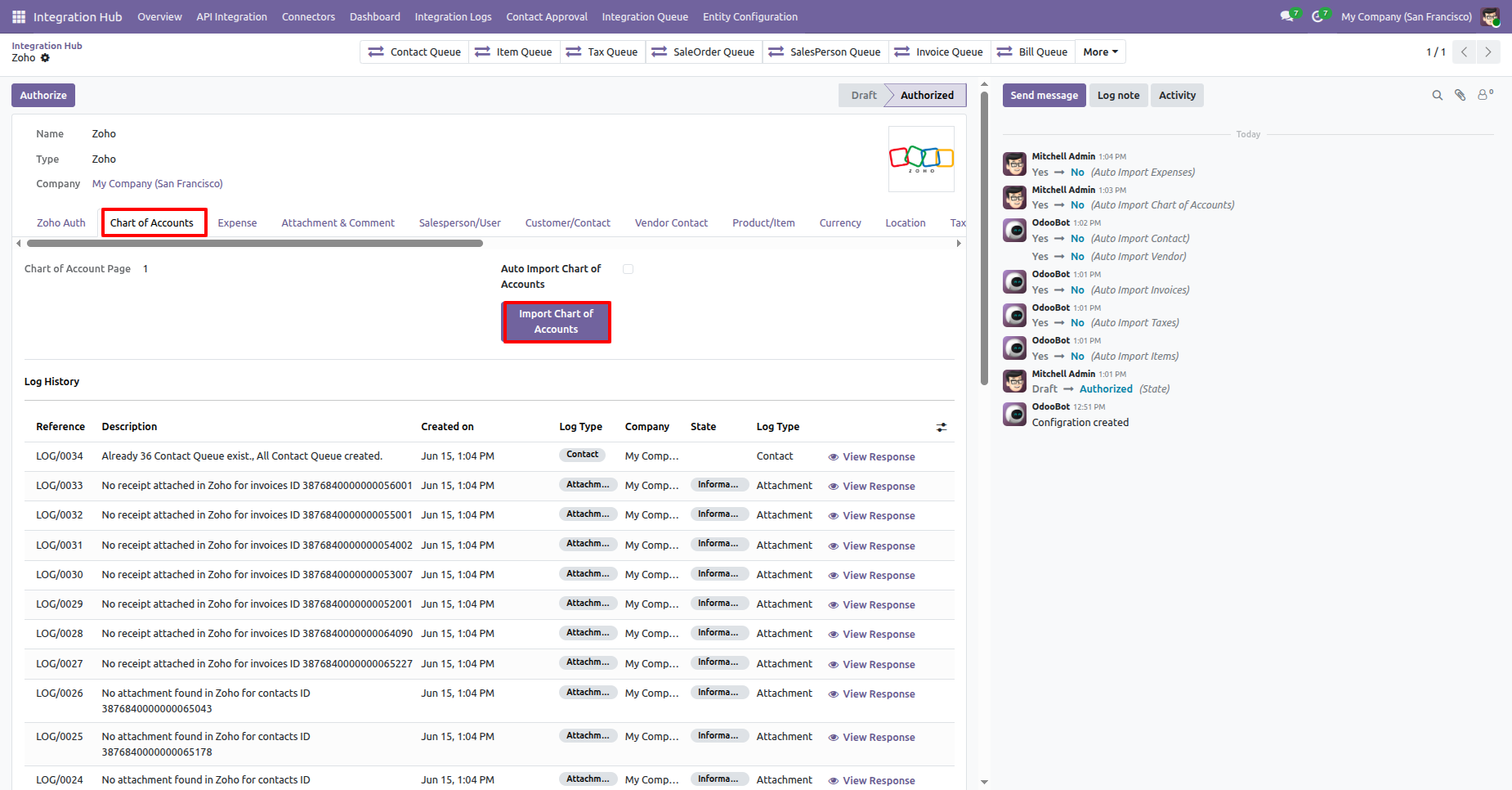Open the Contact Queue smart button
The width and height of the screenshot is (1512, 790).
coord(414,52)
